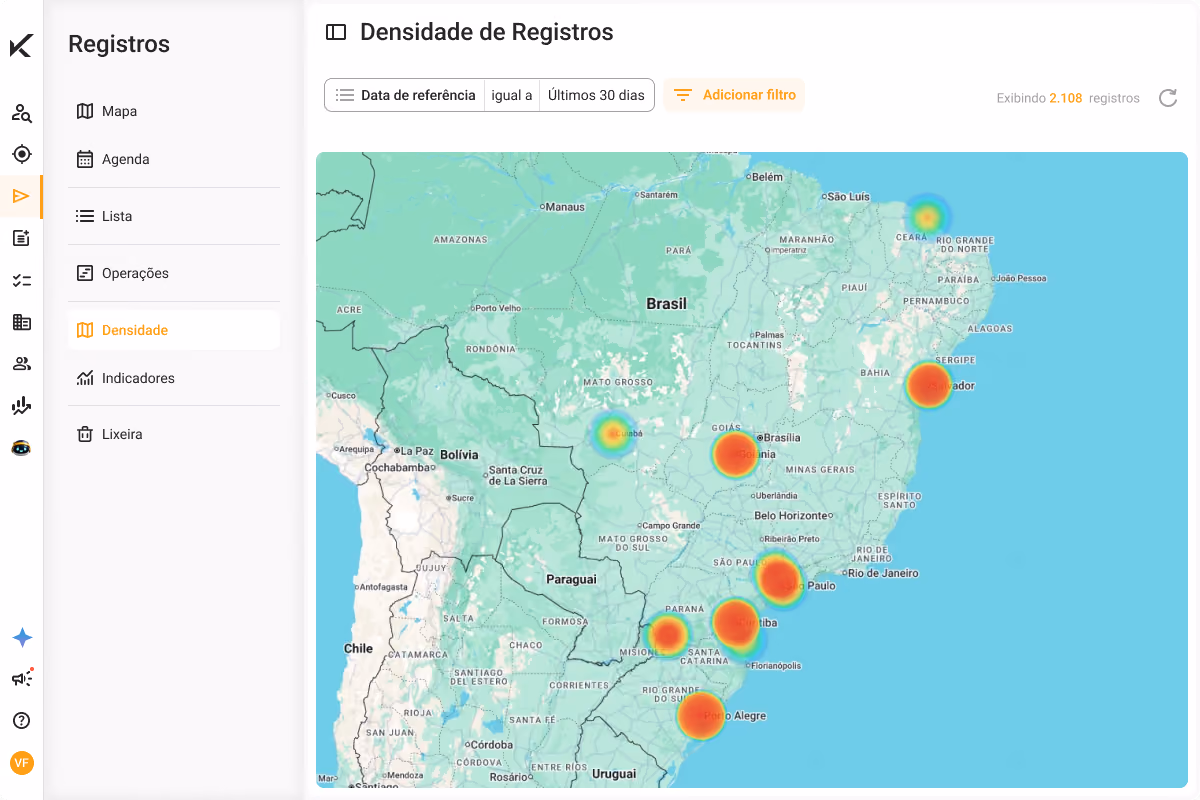The image size is (1200, 800).
Task: Open the note with plus icon
Action: point(21,238)
